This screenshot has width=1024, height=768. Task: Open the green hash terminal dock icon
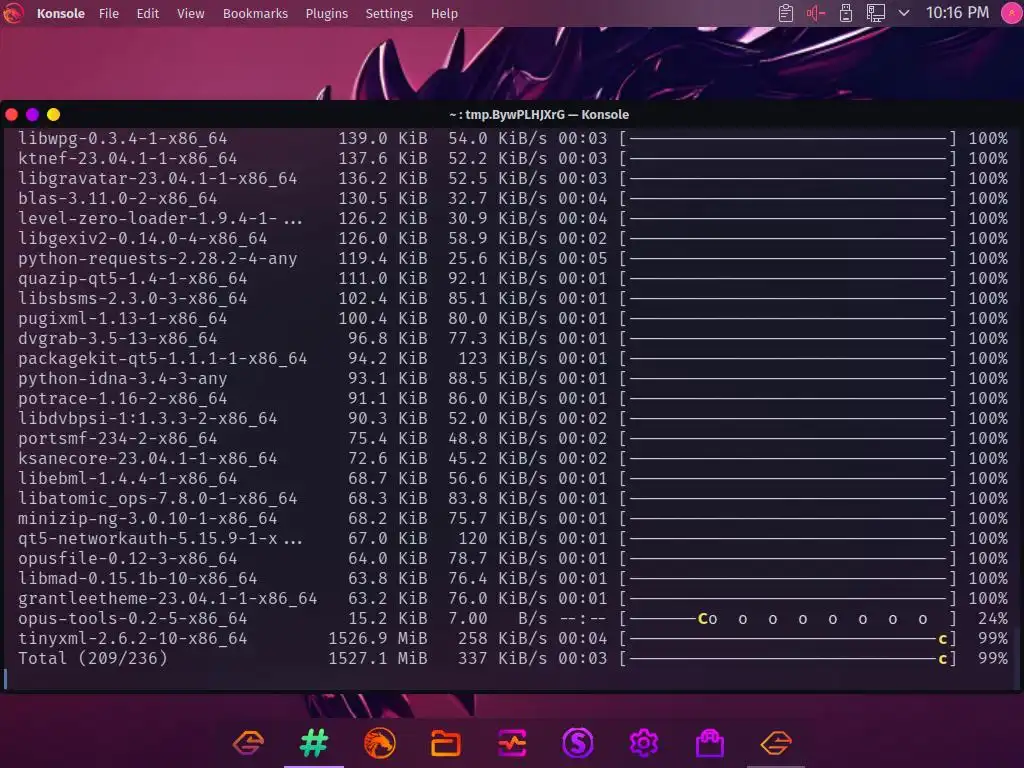coord(314,743)
